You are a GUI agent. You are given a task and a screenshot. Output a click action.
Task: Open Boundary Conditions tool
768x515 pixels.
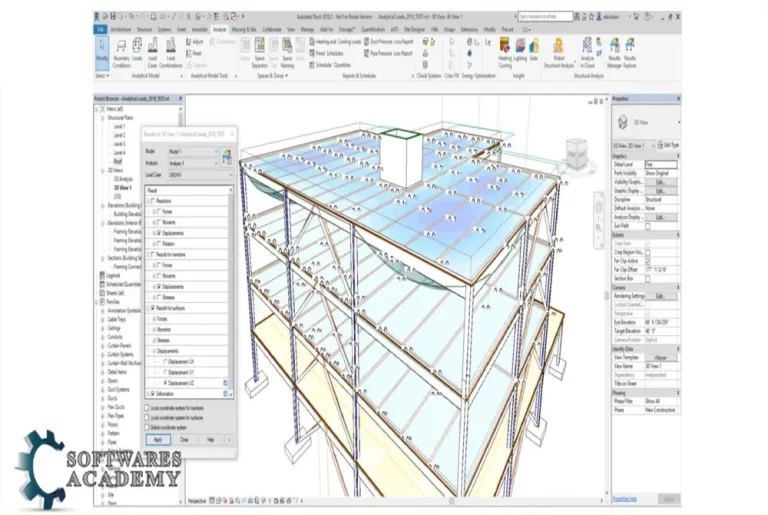click(x=121, y=53)
